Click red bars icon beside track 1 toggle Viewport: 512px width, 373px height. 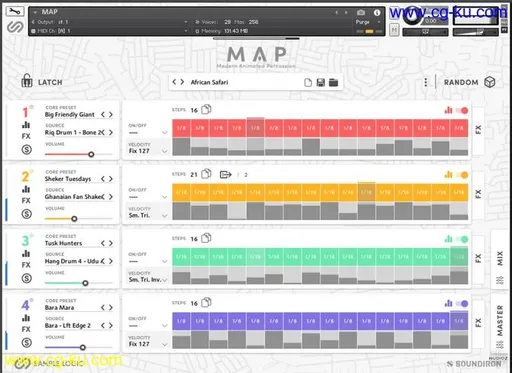tap(448, 110)
